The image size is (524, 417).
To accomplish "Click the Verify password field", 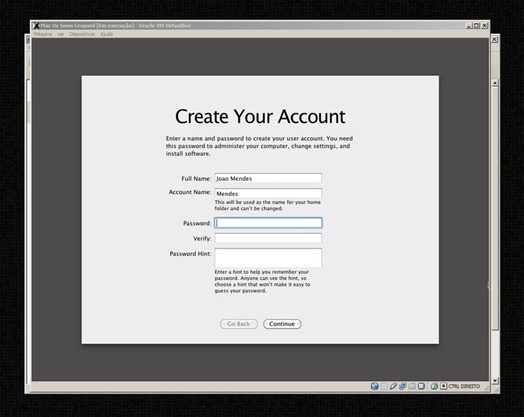I will (268, 238).
